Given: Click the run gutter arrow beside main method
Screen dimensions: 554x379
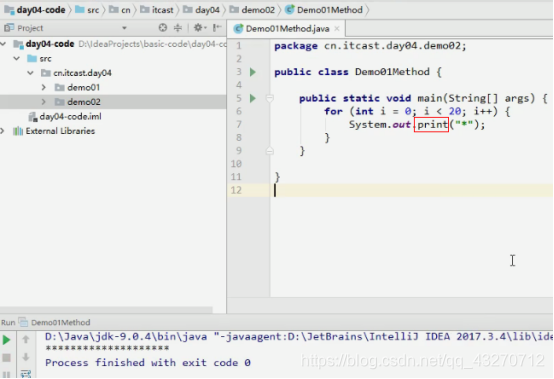Looking at the screenshot, I should click(253, 98).
